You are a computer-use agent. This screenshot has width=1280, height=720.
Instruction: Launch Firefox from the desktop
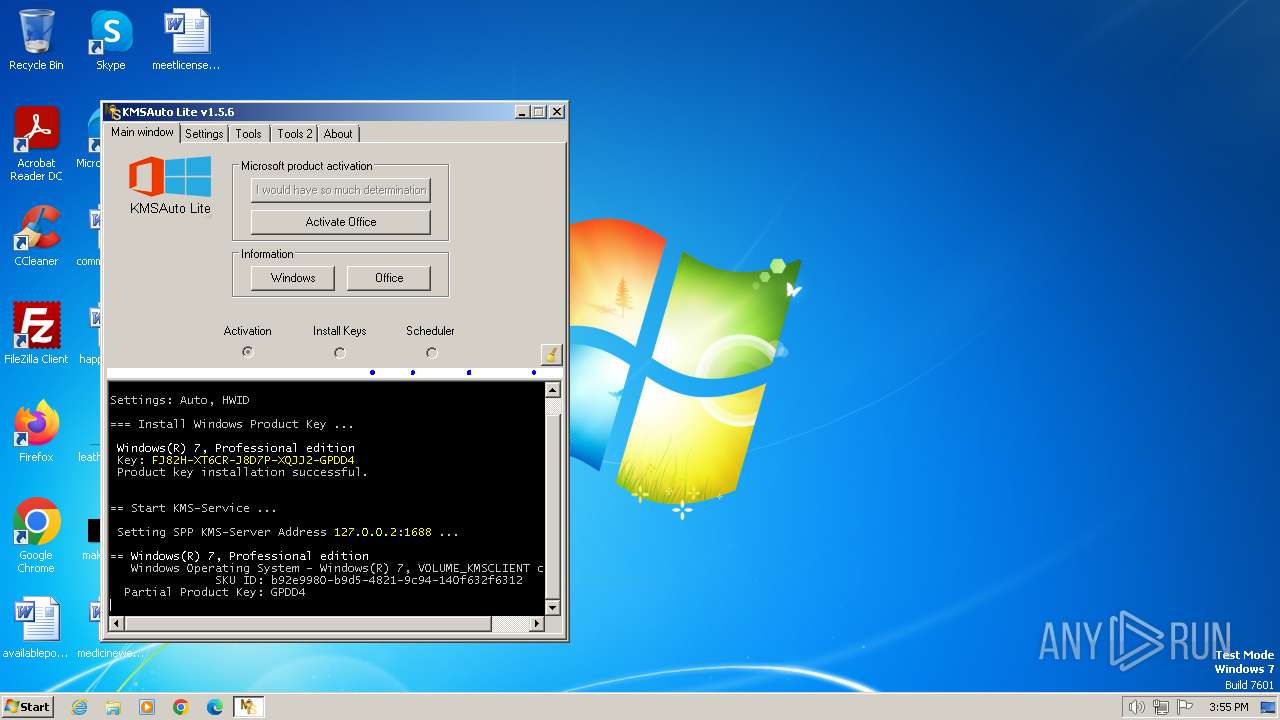coord(36,431)
